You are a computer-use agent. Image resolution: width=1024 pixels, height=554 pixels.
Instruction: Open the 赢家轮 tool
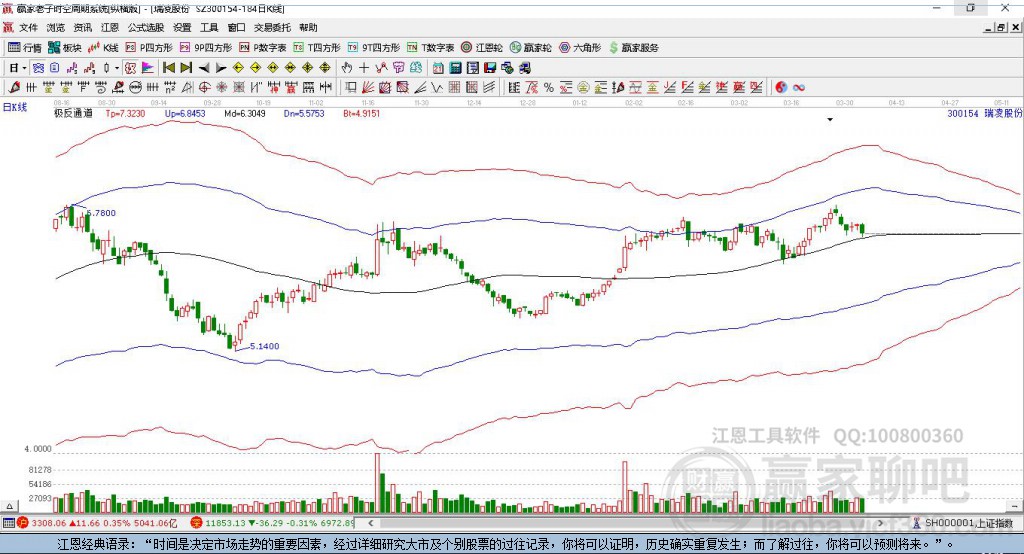[x=531, y=48]
